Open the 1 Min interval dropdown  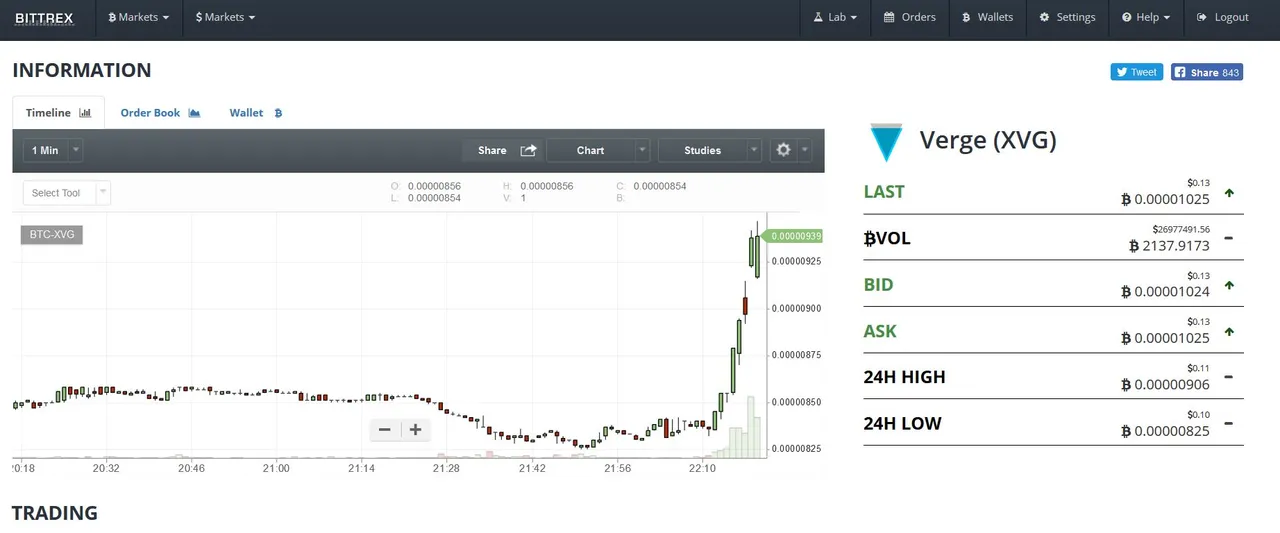(x=53, y=150)
